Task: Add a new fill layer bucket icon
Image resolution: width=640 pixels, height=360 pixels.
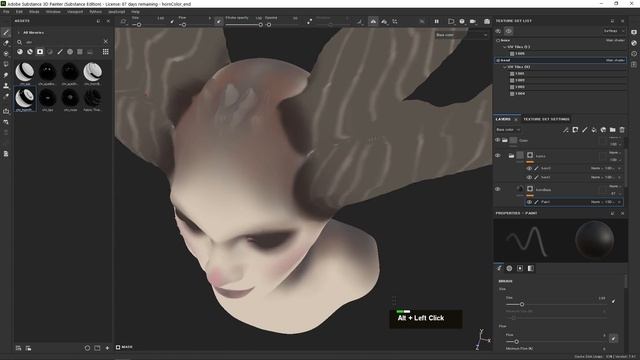Action: [x=594, y=130]
